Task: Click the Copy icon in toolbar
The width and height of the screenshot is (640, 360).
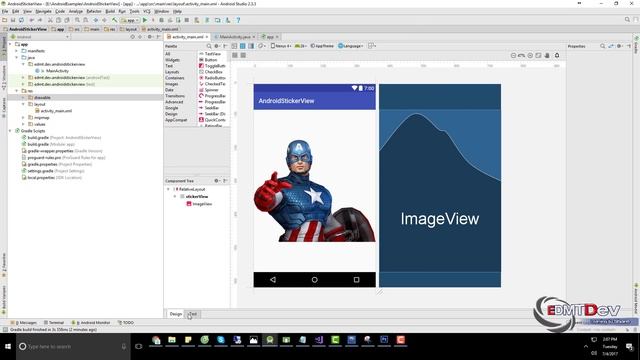Action: [58, 20]
